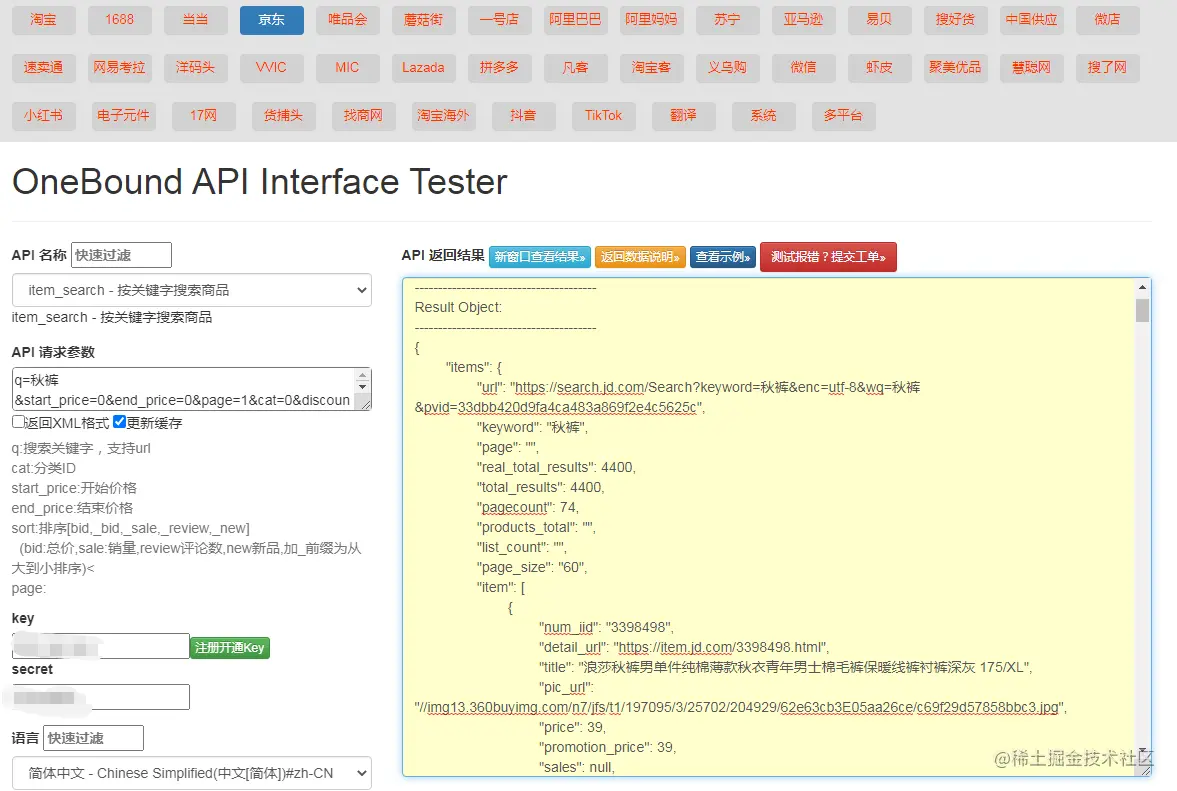1177x791 pixels.
Task: Switch to the 电子元件 tab
Action: tap(124, 116)
